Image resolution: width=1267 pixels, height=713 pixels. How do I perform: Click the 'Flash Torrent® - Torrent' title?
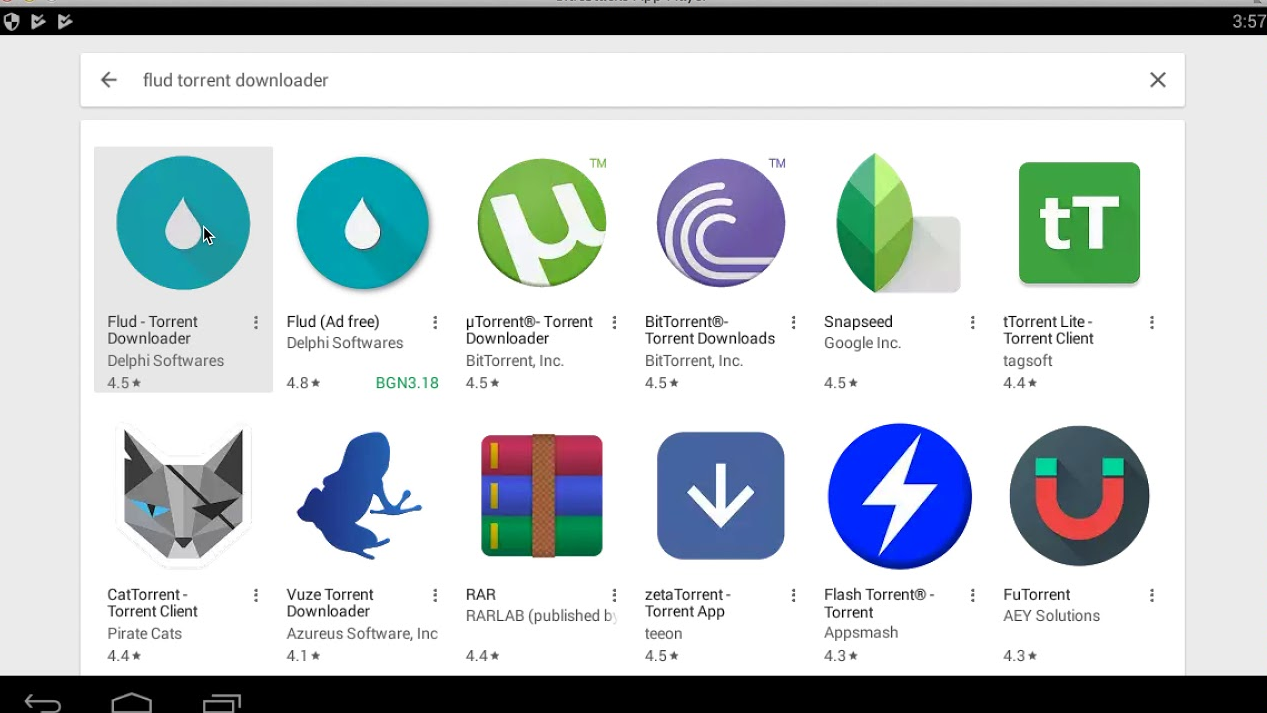tap(879, 603)
